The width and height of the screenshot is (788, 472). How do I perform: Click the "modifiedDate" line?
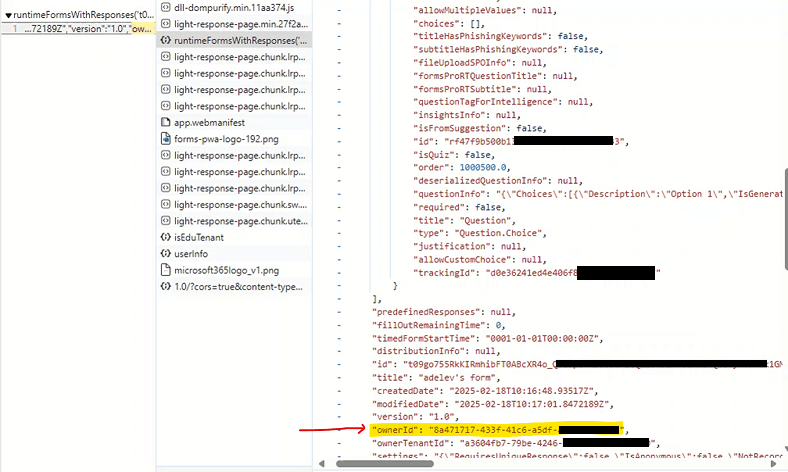pyautogui.click(x=493, y=404)
